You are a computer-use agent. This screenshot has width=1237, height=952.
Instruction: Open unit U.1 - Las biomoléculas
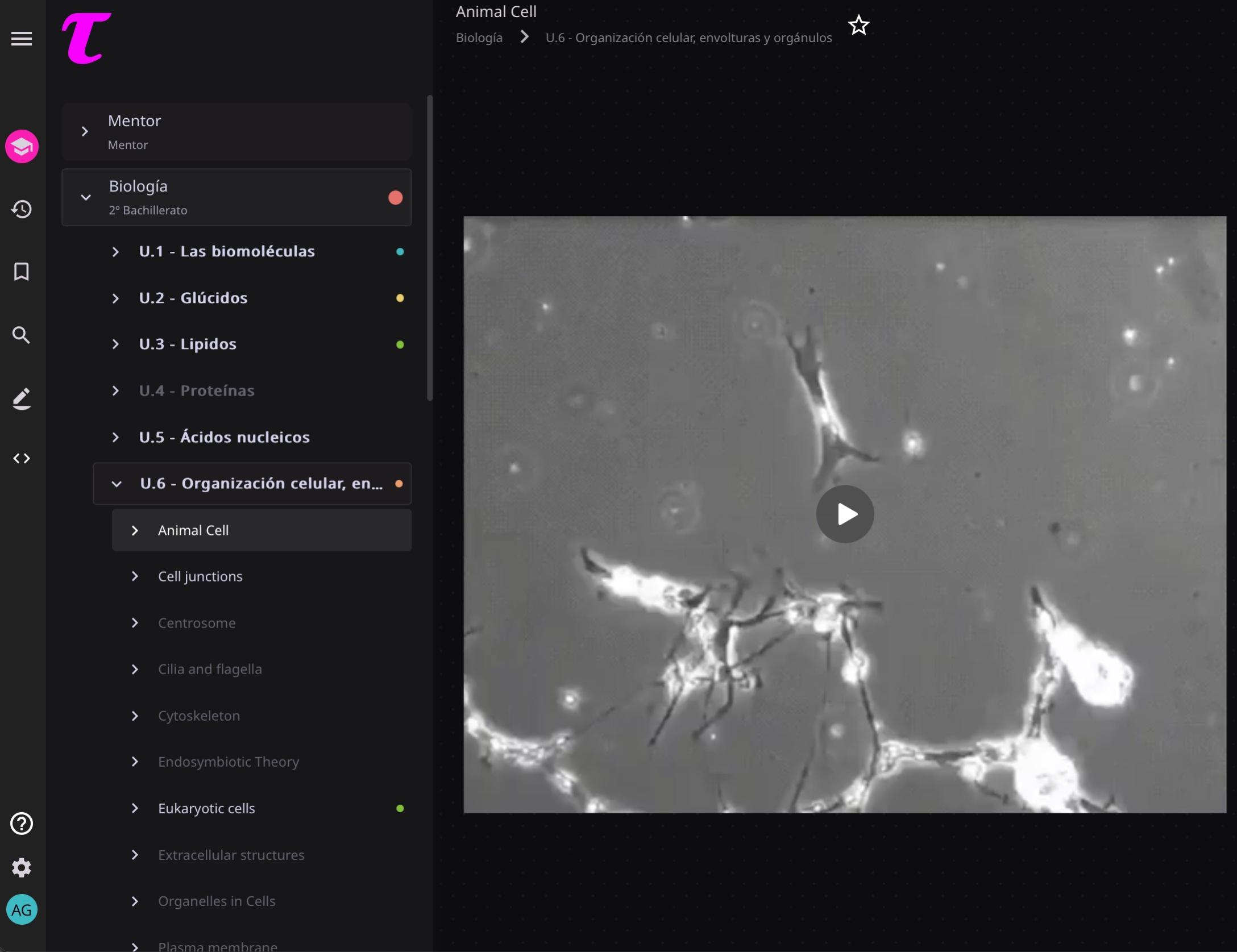click(227, 251)
